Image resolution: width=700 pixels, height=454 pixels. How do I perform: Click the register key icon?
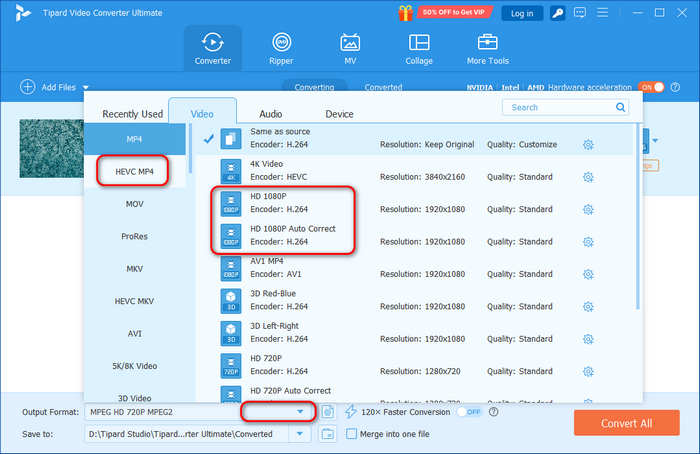(x=557, y=13)
